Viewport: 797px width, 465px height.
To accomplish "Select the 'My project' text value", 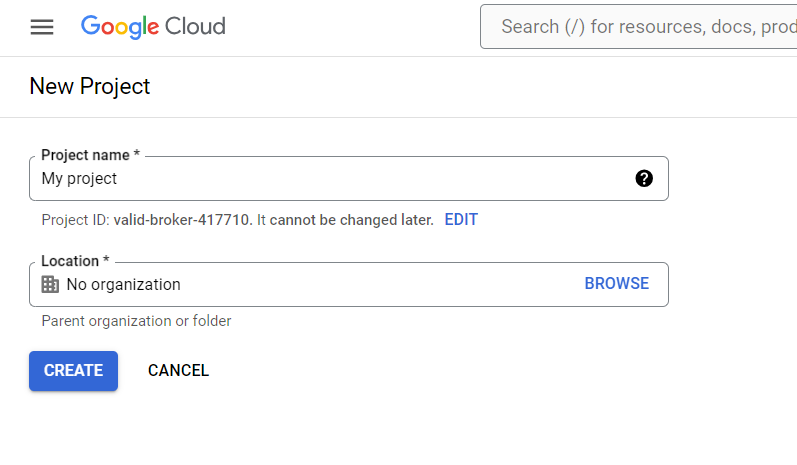I will pos(79,179).
